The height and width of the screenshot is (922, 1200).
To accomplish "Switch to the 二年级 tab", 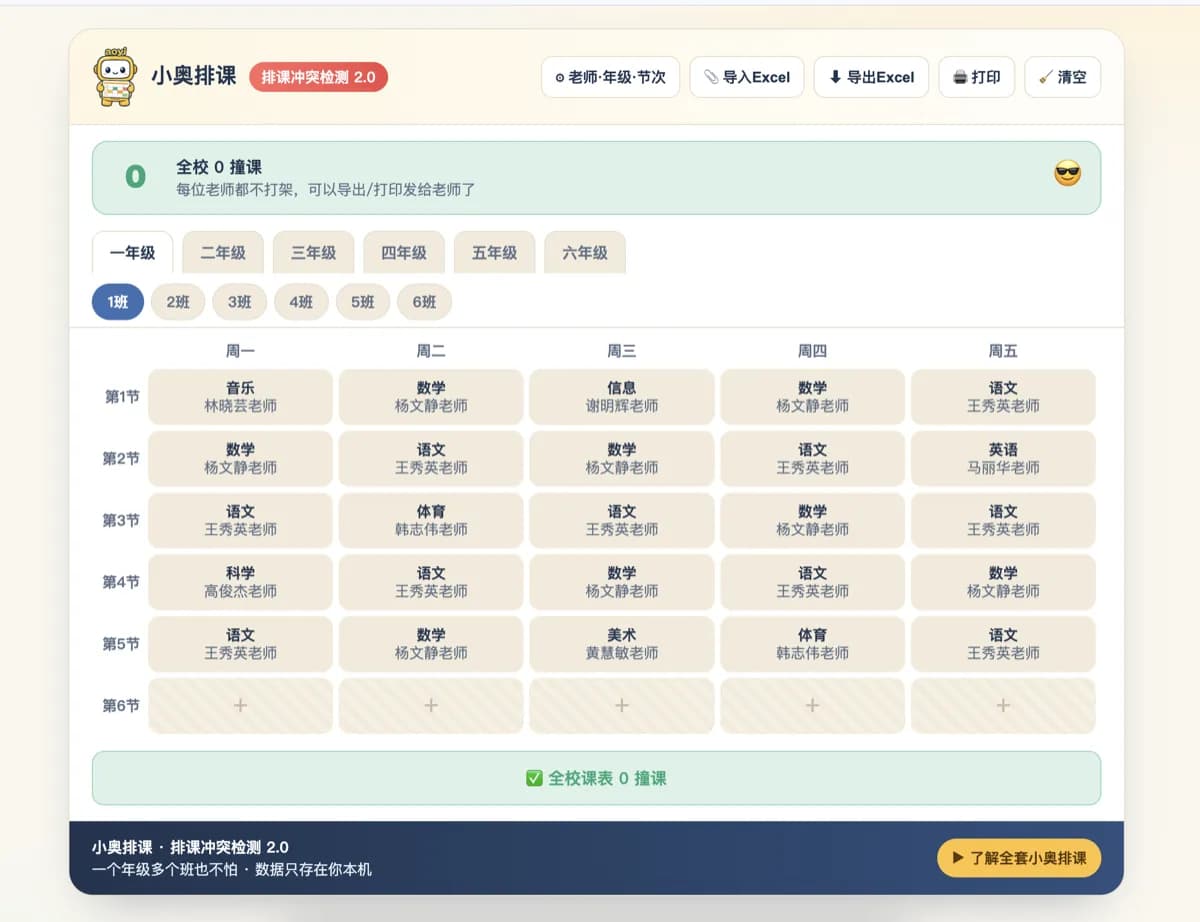I will pos(223,253).
